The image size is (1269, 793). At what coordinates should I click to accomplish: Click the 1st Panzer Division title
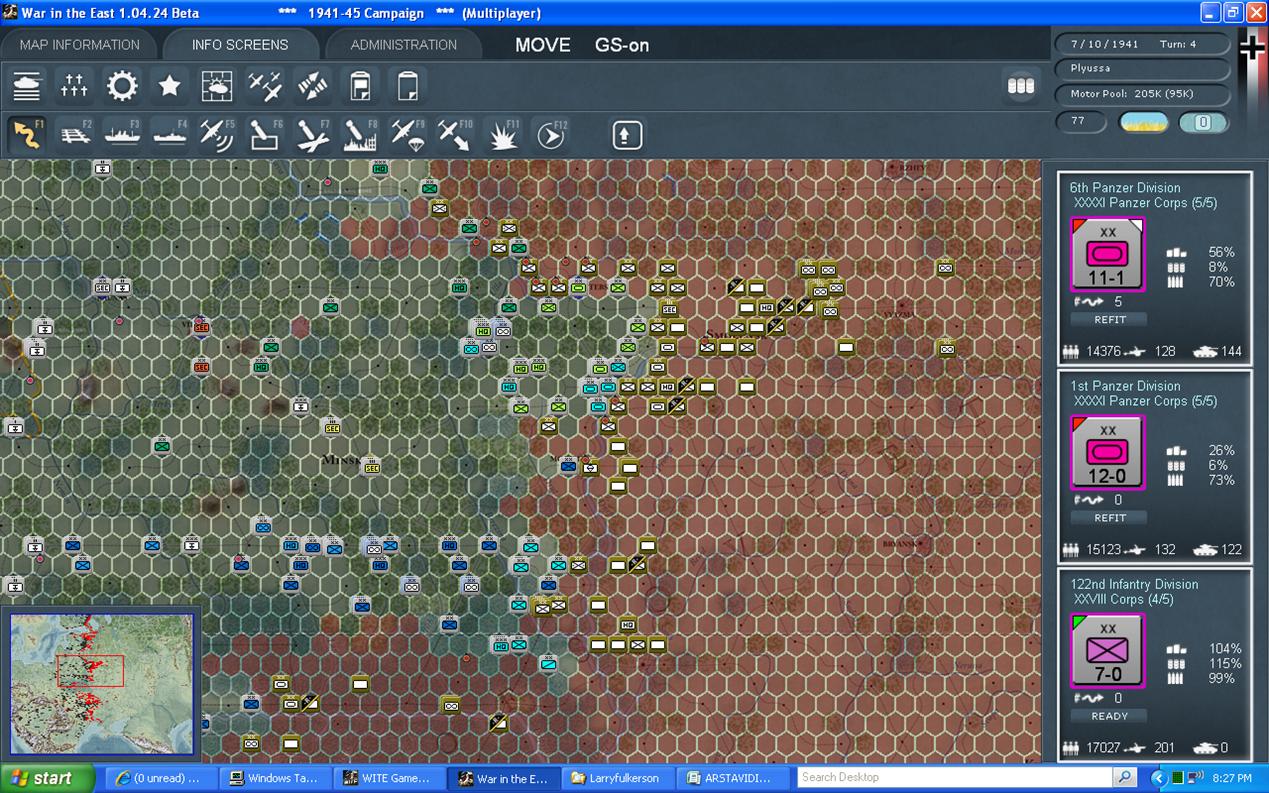click(x=1125, y=386)
